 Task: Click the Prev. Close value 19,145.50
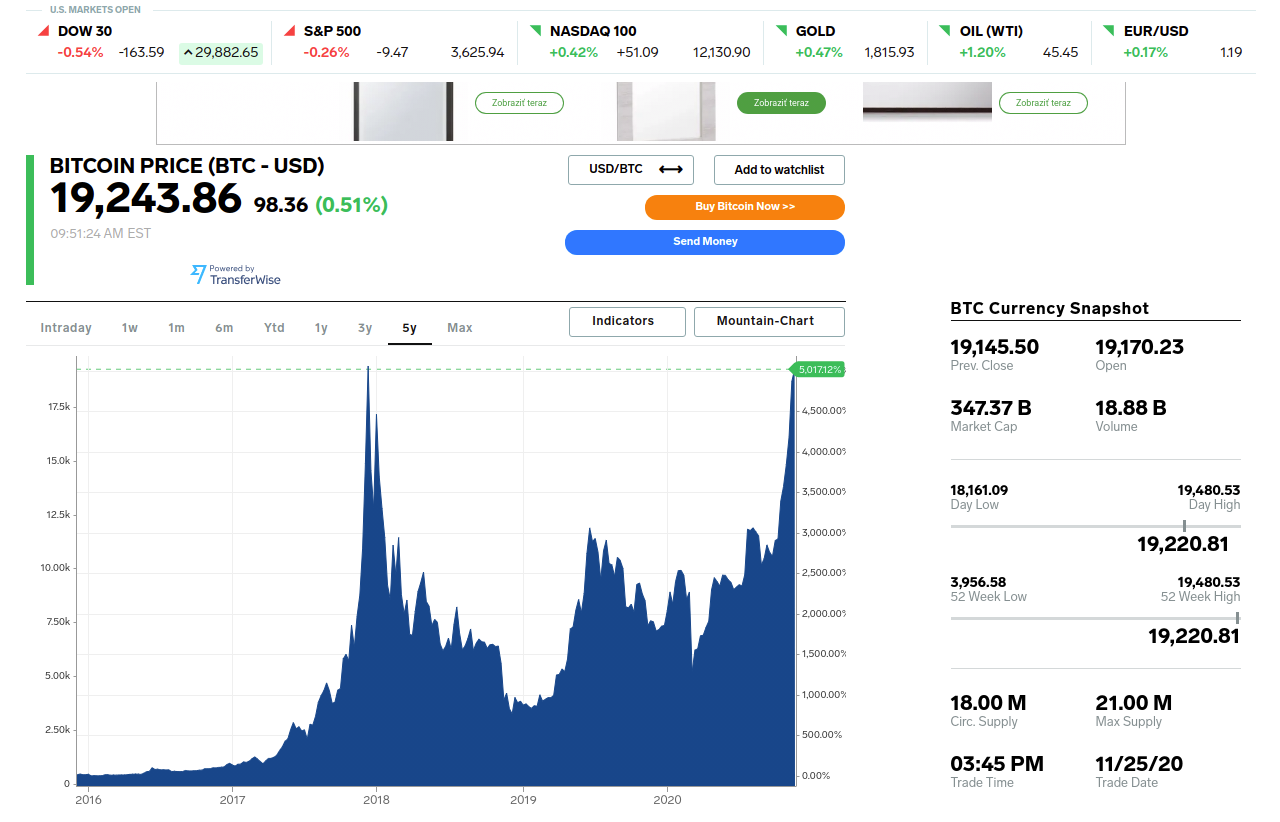[995, 347]
